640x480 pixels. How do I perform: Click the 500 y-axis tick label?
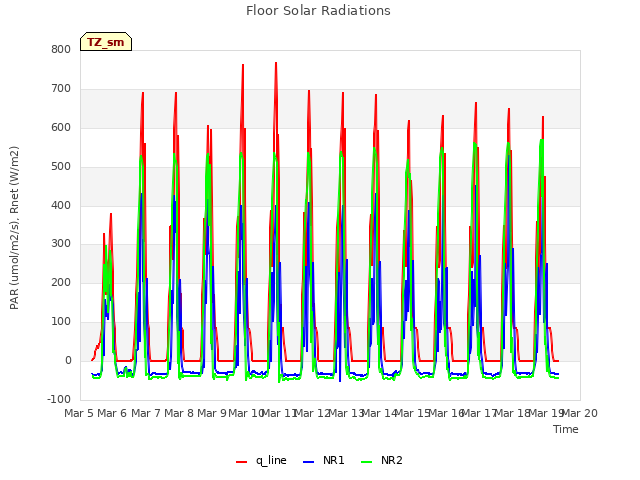click(x=61, y=166)
